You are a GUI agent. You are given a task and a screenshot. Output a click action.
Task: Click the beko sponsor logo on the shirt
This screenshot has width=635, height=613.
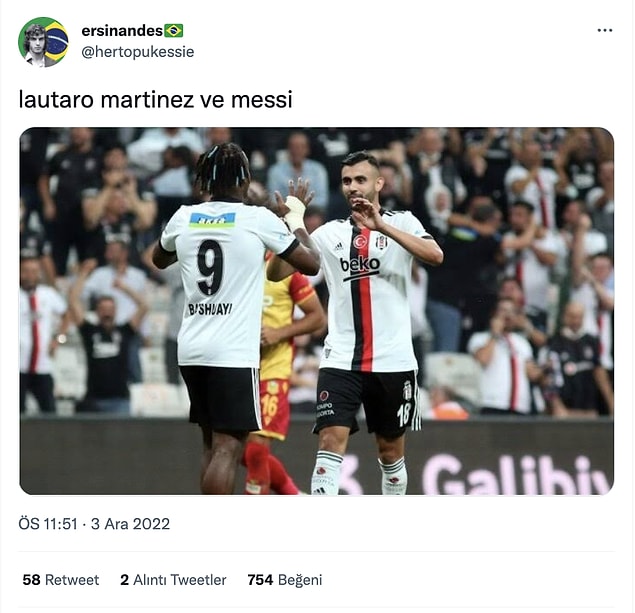[x=360, y=266]
